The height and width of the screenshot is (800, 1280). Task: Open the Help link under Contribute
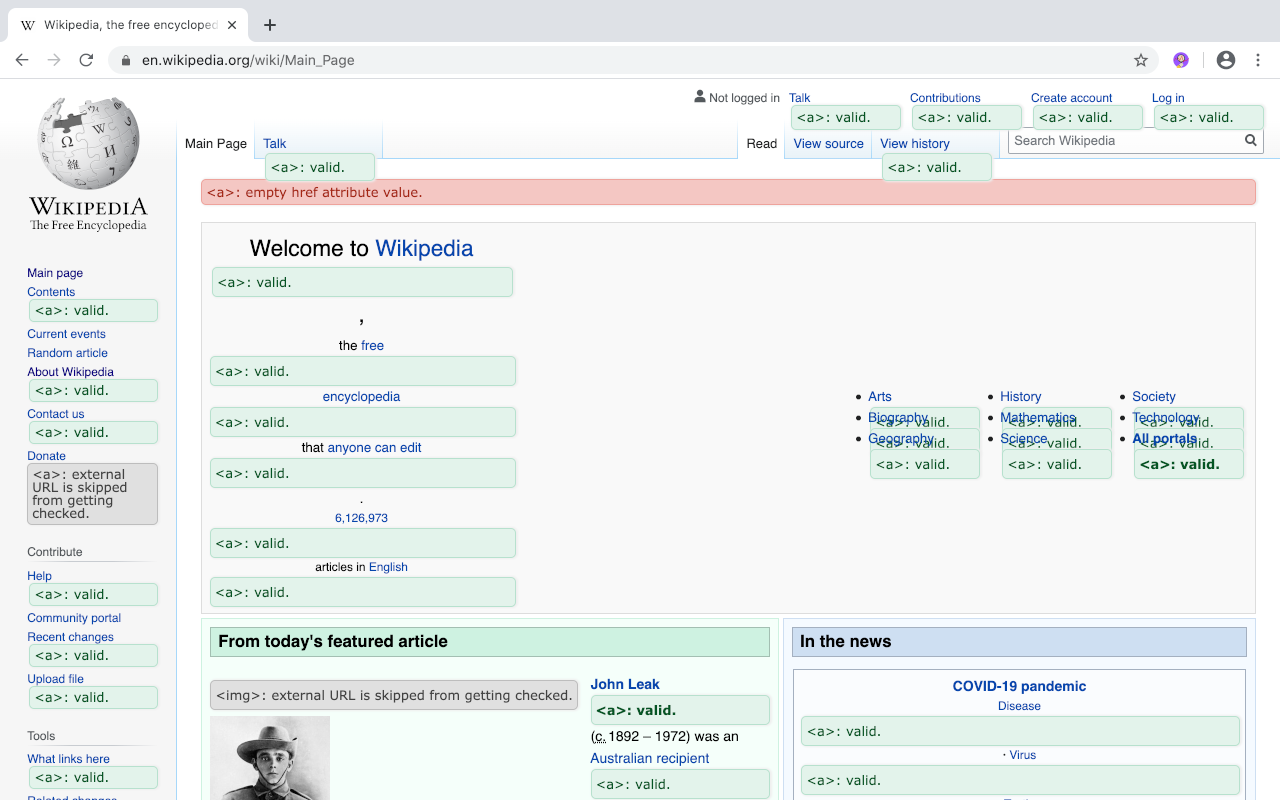pyautogui.click(x=39, y=576)
